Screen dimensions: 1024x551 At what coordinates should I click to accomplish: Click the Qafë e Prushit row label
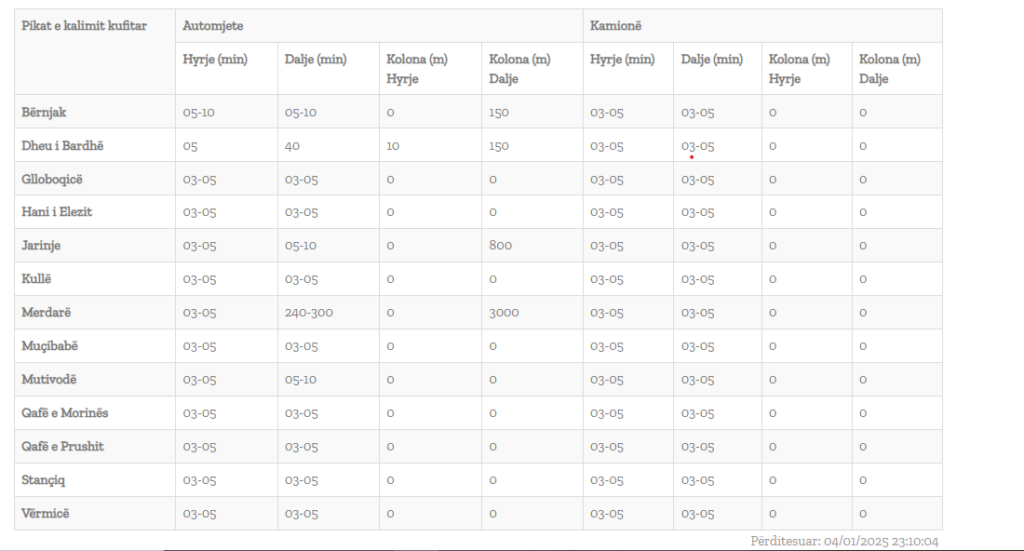pos(63,447)
